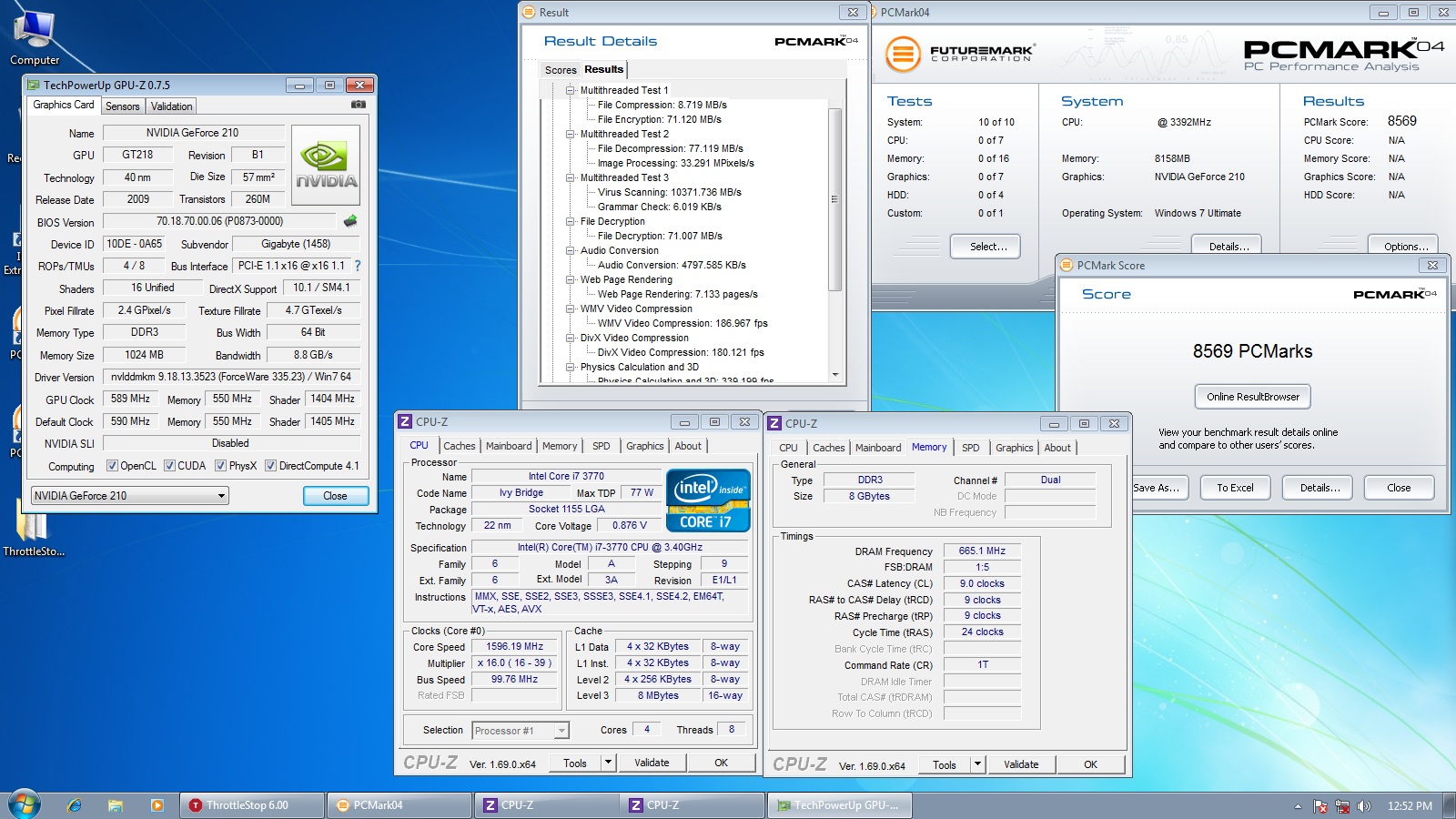The width and height of the screenshot is (1456, 819).
Task: Toggle the PhysX checkbox
Action: click(220, 466)
